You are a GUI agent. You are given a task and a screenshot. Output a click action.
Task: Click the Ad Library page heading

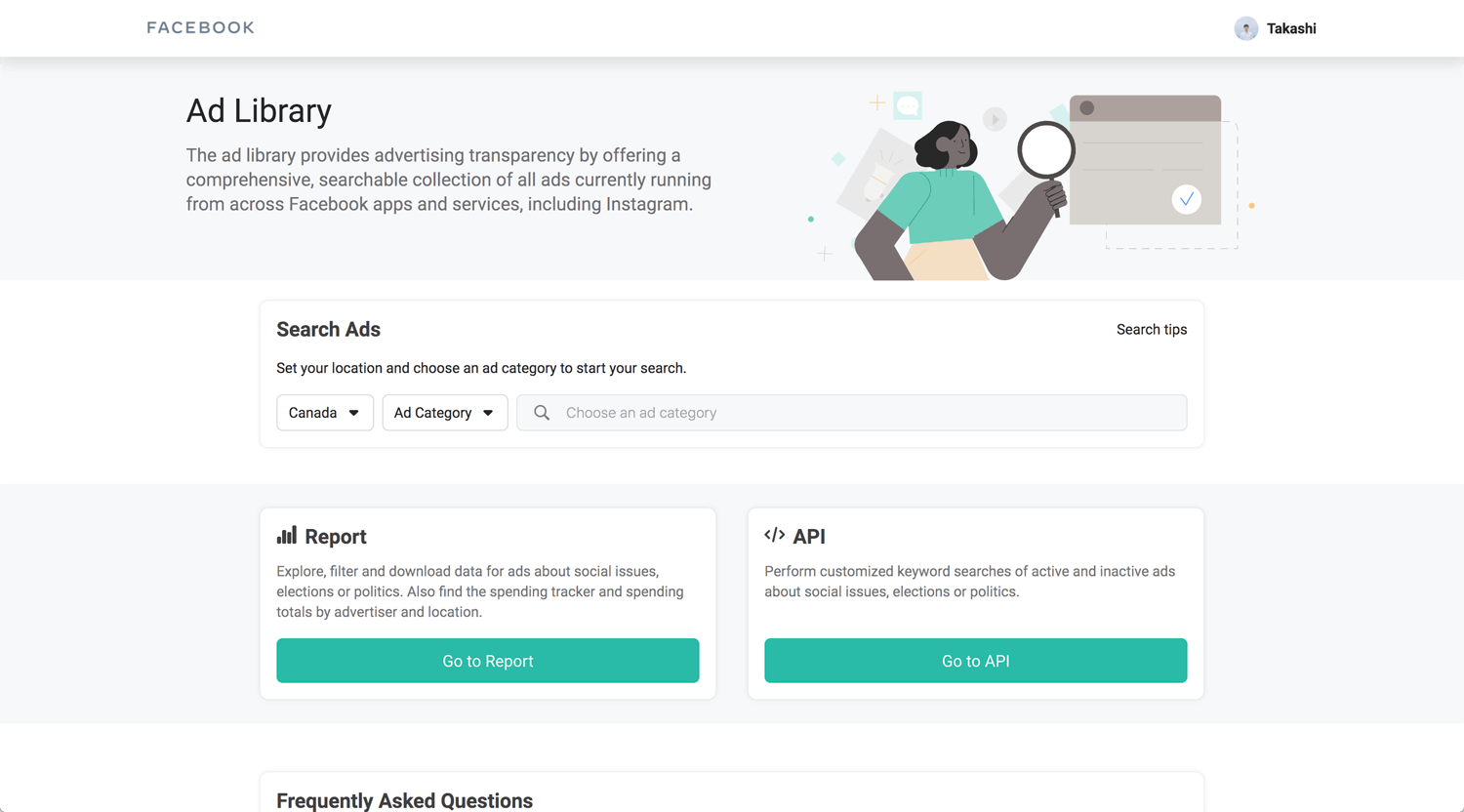tap(259, 110)
